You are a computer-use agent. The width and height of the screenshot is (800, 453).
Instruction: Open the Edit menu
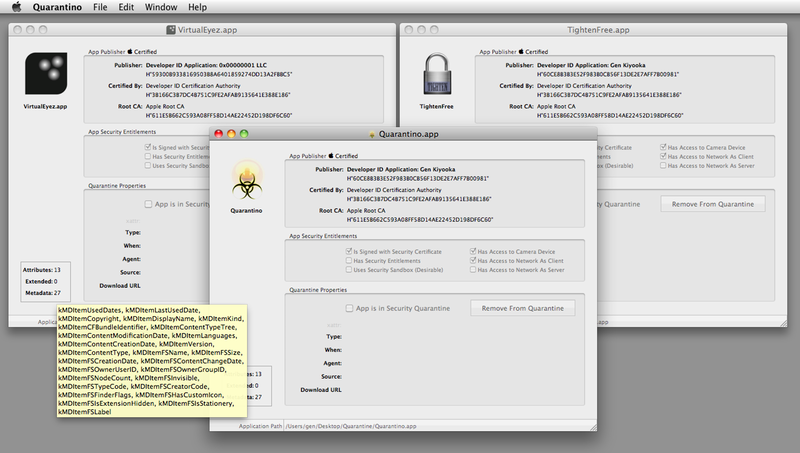126,7
